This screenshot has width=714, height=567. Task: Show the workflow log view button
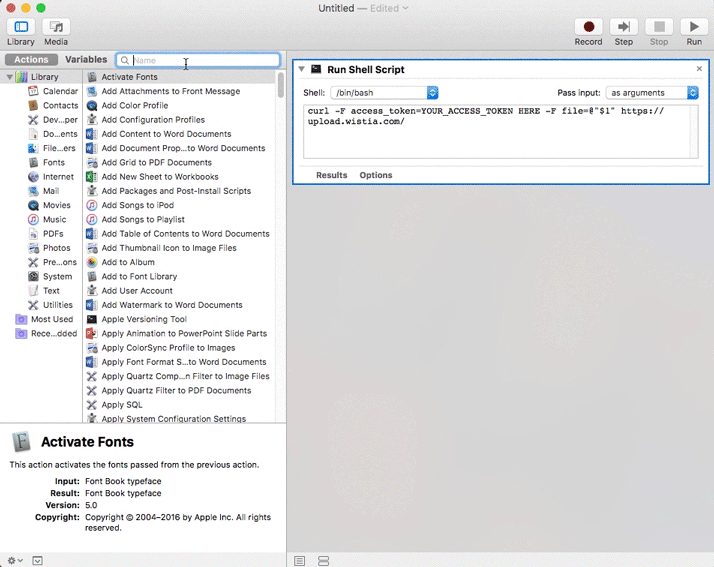pyautogui.click(x=299, y=561)
